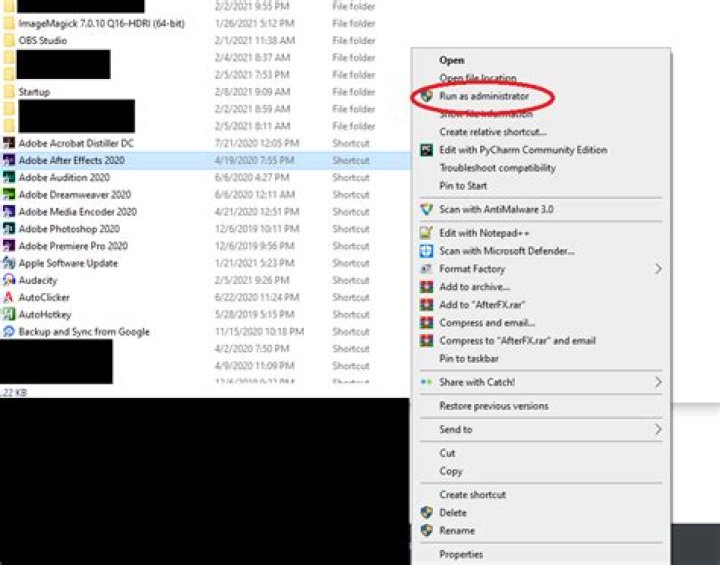Choose Troubleshoot compatibility
Screen dimensions: 720x565
pyautogui.click(x=497, y=168)
